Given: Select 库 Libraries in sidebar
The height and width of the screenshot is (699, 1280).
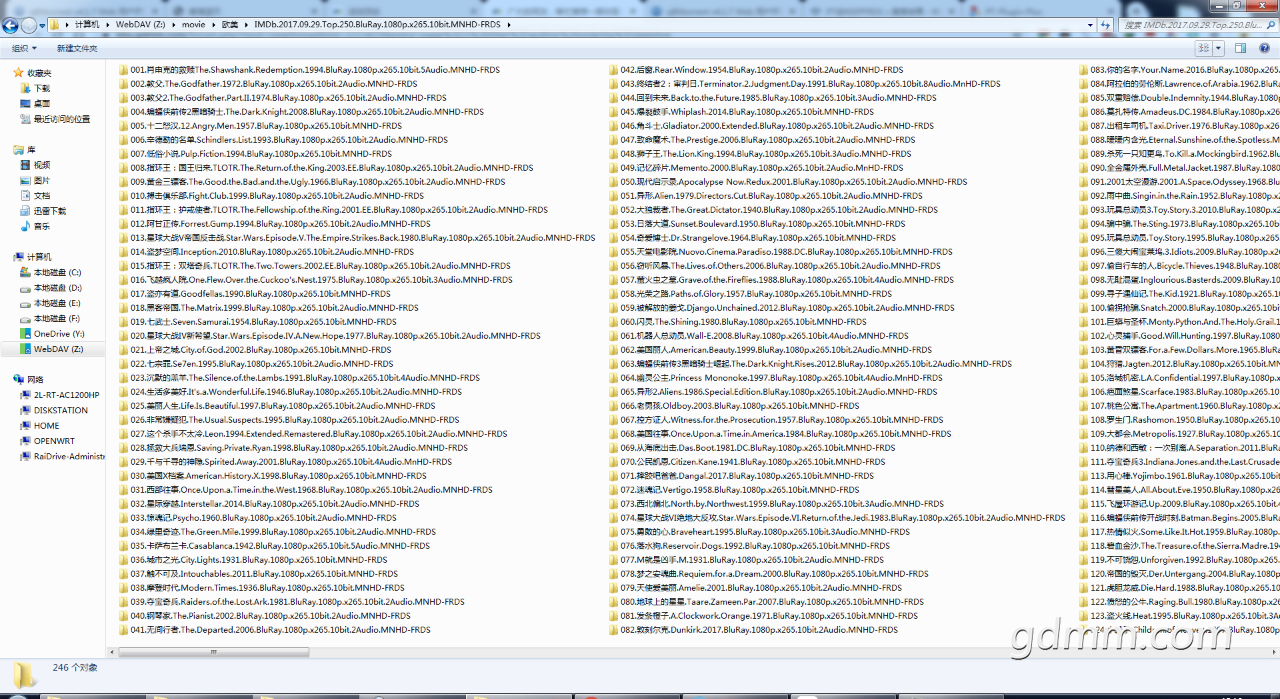Looking at the screenshot, I should pos(31,149).
